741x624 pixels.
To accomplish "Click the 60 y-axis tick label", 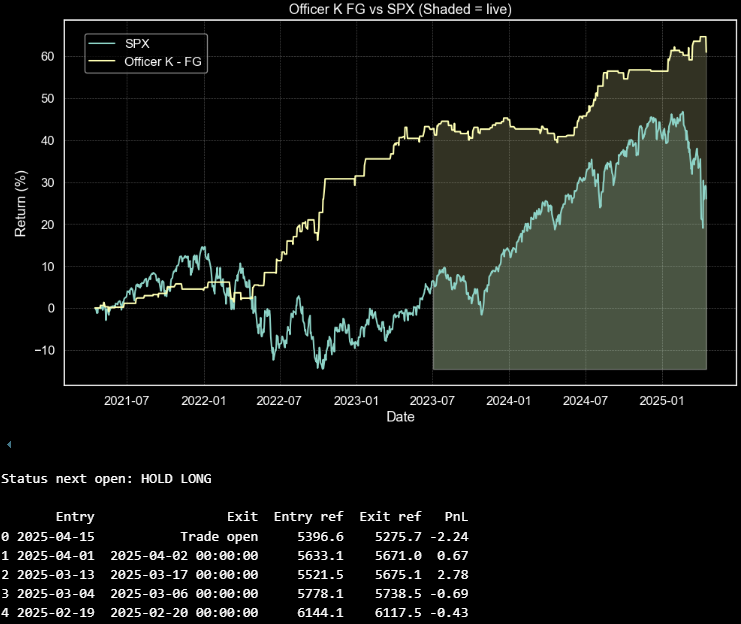I will pos(48,57).
